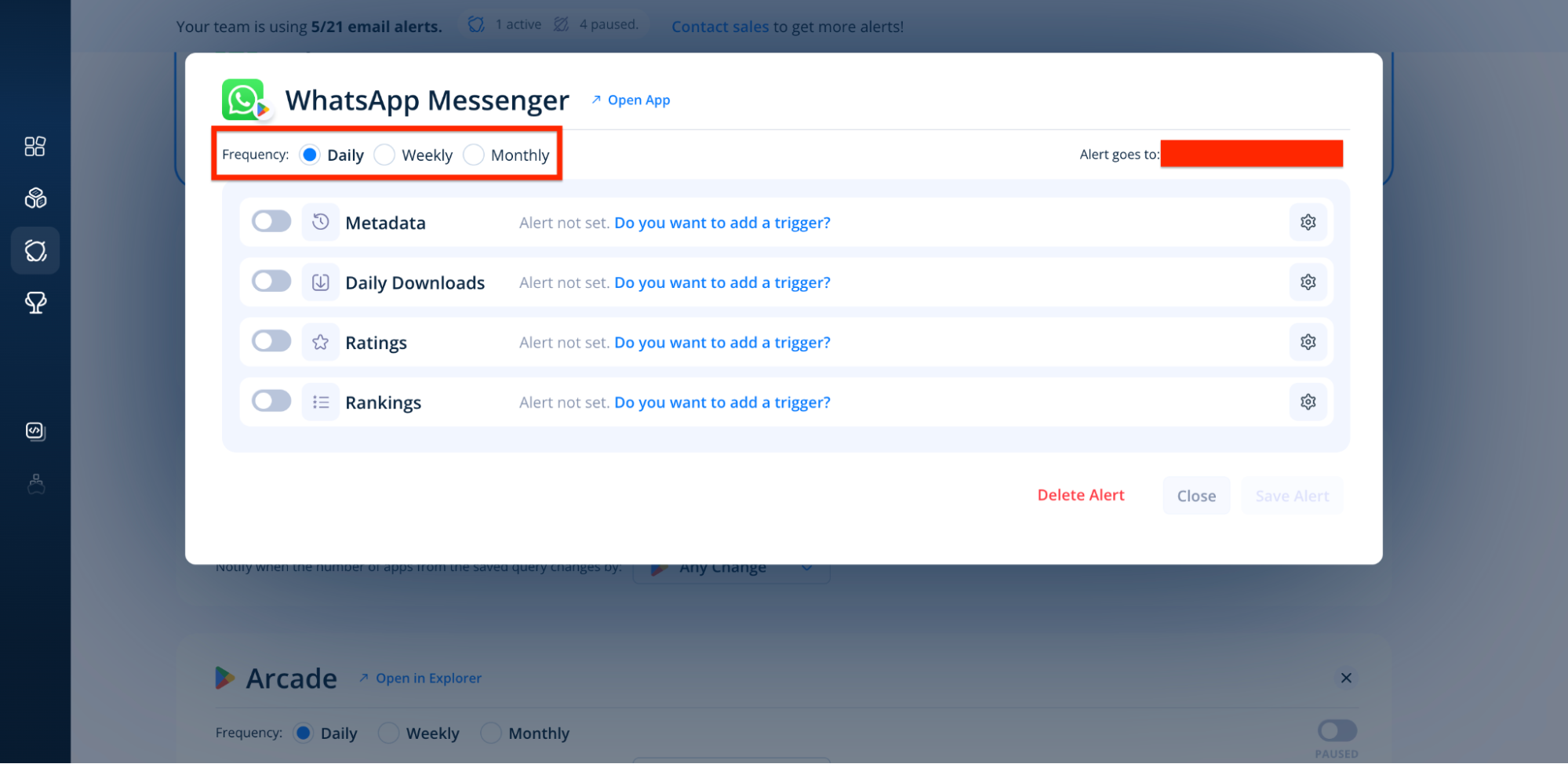Add a trigger for Rankings
The image size is (1568, 764).
722,402
